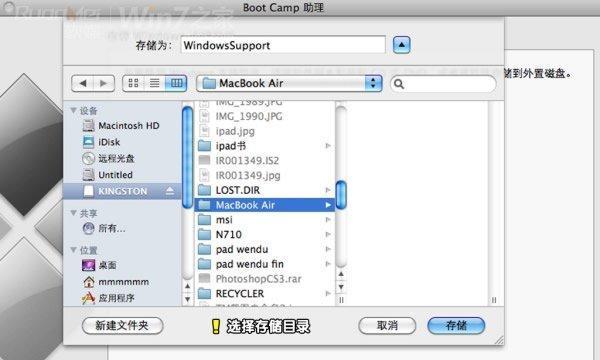This screenshot has height=360, width=600.
Task: Select the IR001349.jpg file
Action: [264, 176]
